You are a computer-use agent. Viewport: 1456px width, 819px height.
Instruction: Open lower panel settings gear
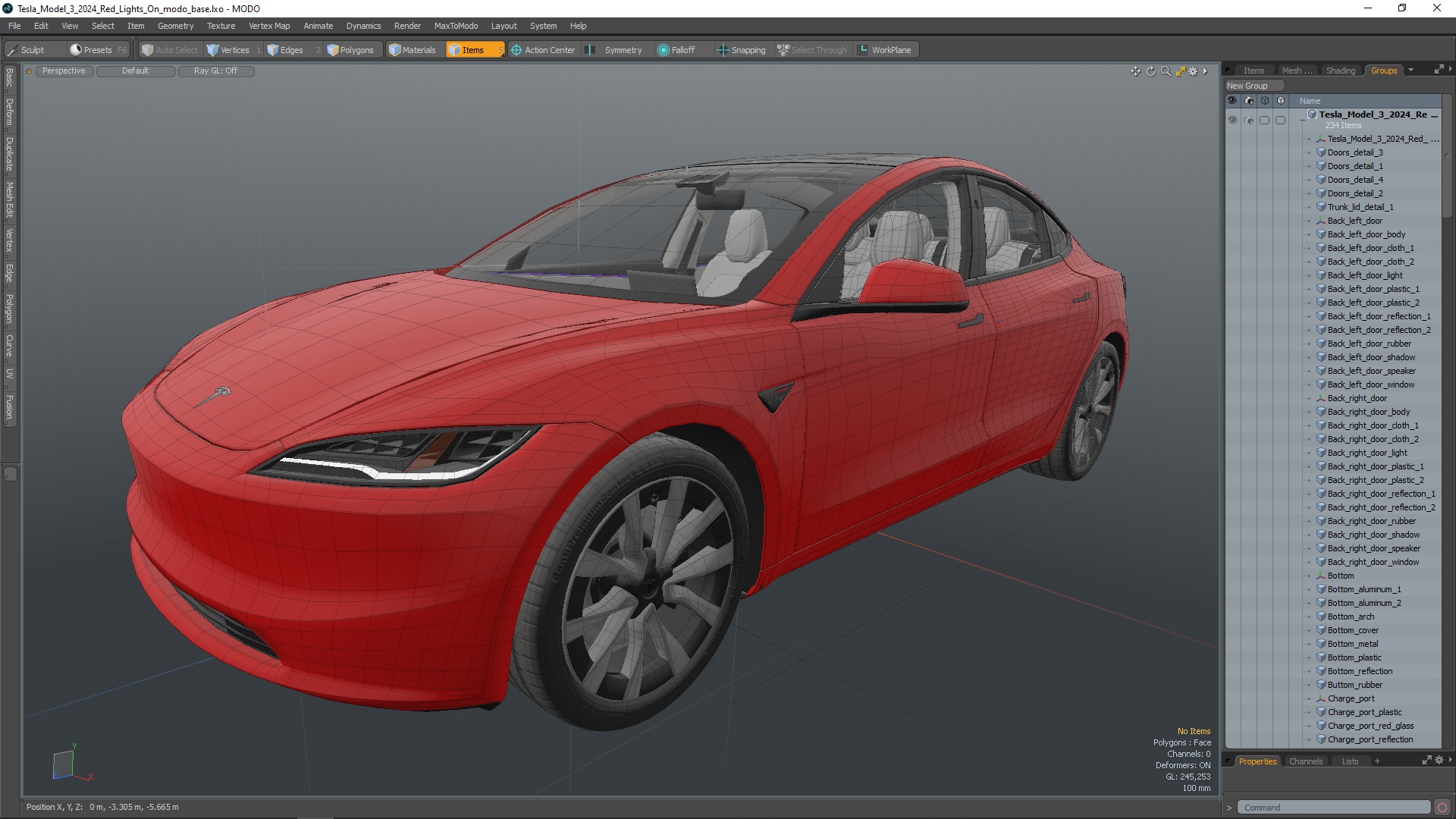(1439, 760)
